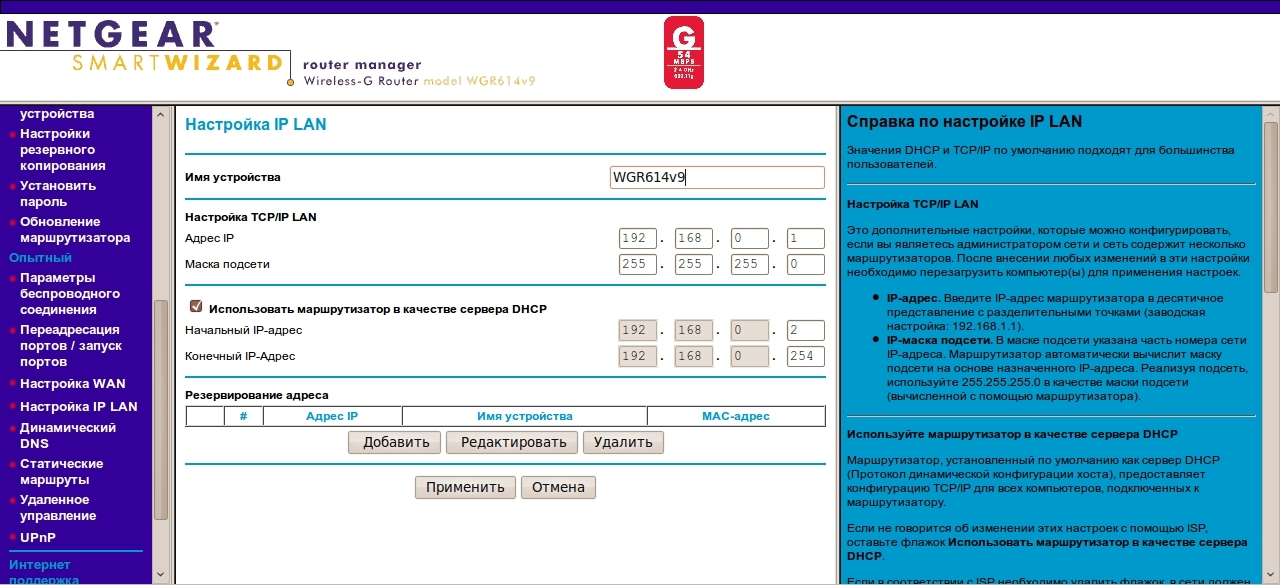
Task: Click help panel scrollbar down arrow
Action: click(1270, 575)
